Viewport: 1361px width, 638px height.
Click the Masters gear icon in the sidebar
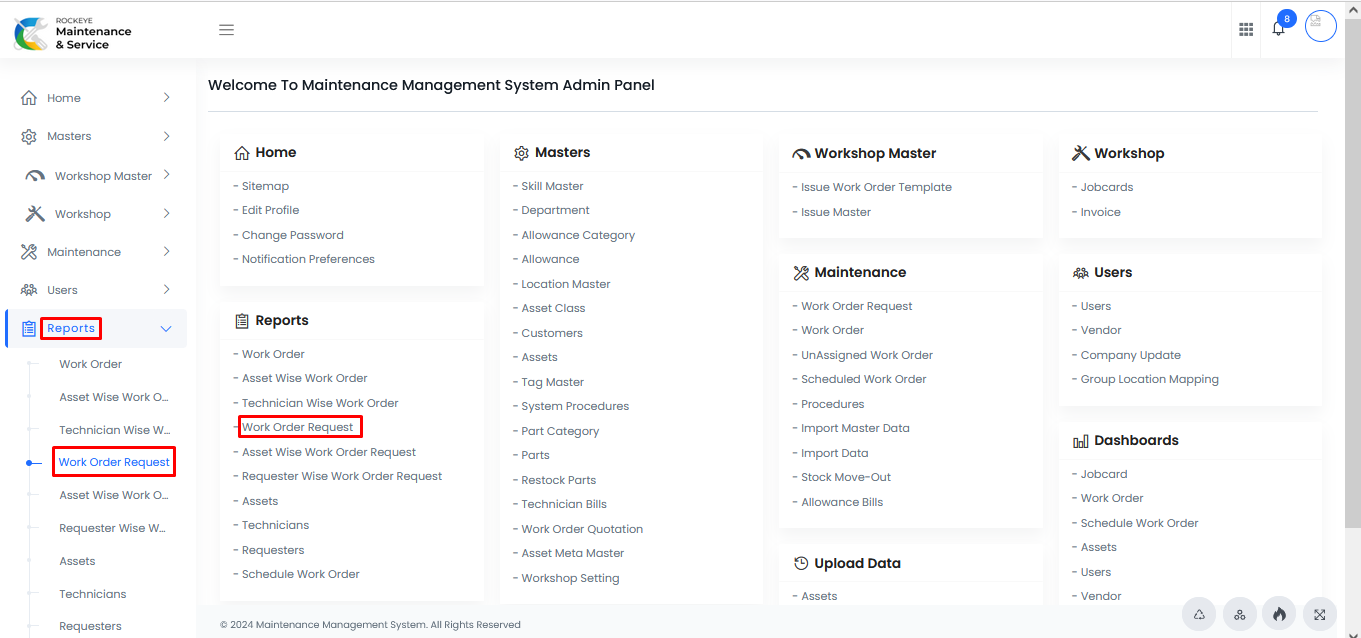[29, 136]
